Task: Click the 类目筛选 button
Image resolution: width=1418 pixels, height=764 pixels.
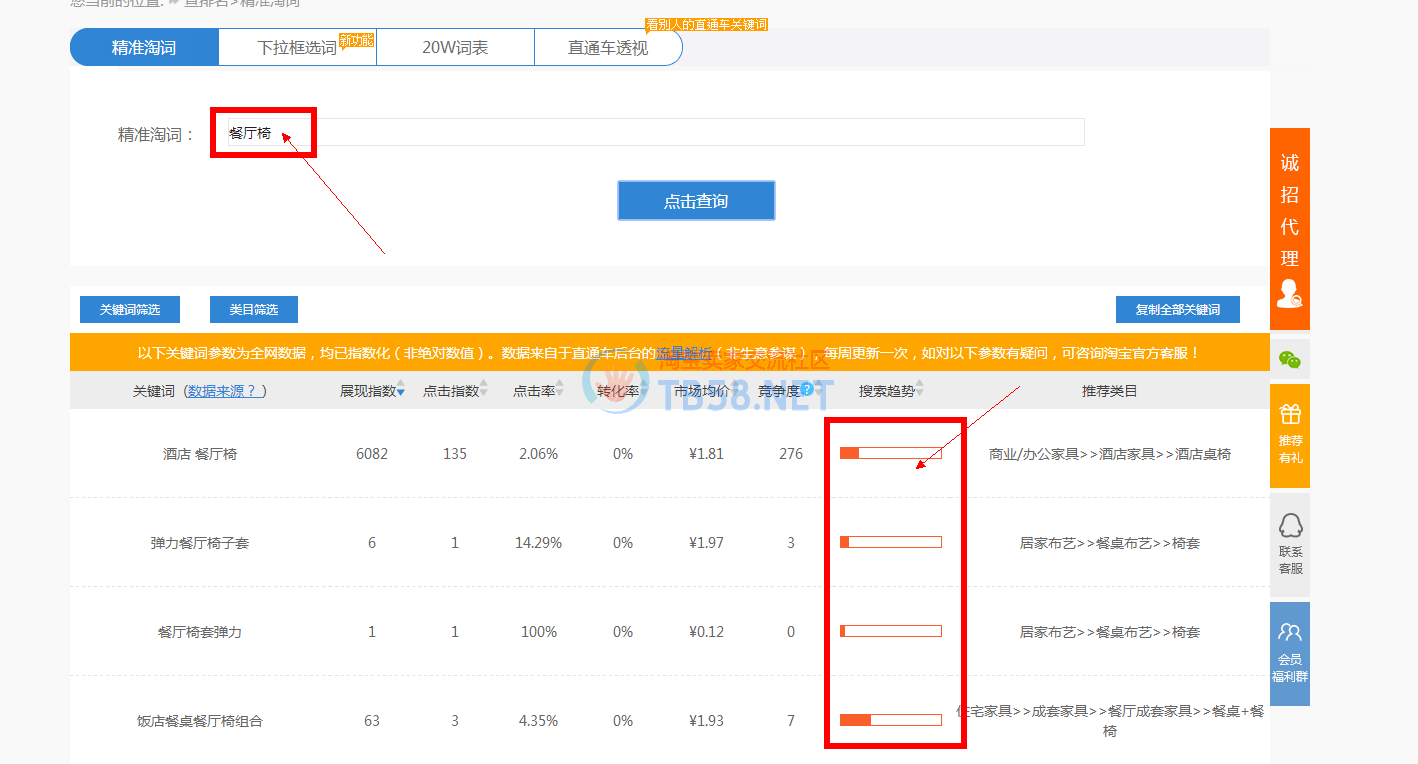Action: (254, 310)
